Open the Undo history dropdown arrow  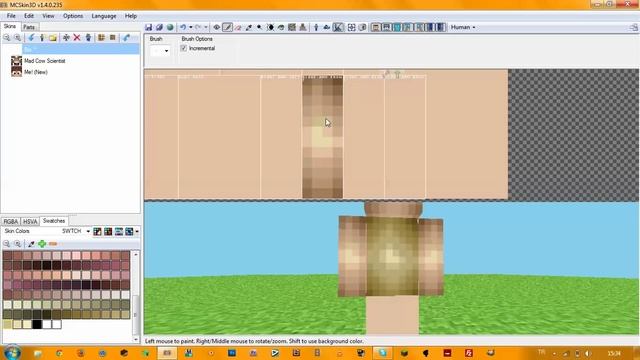[191, 27]
